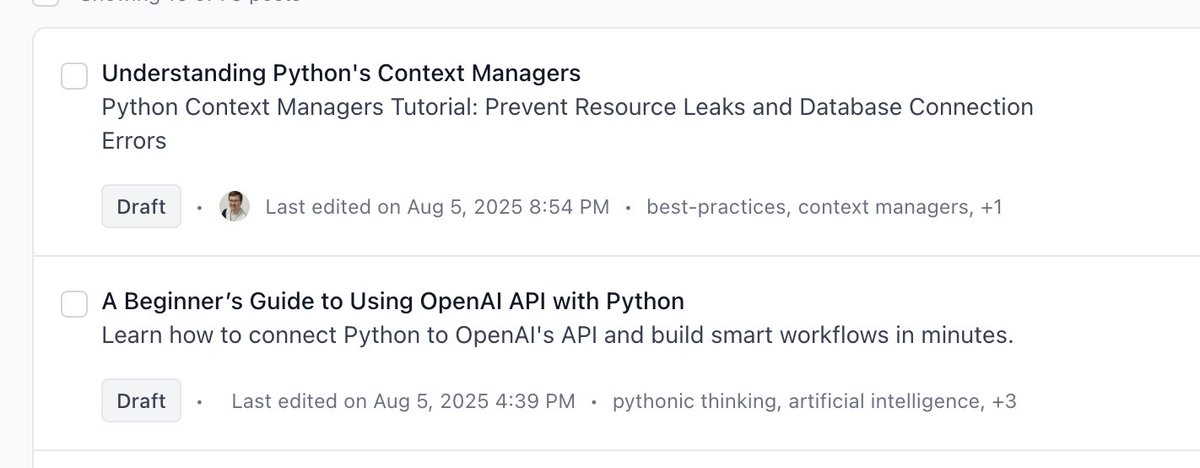
Task: Select the Understanding Python's Context Managers checkbox
Action: [x=75, y=75]
